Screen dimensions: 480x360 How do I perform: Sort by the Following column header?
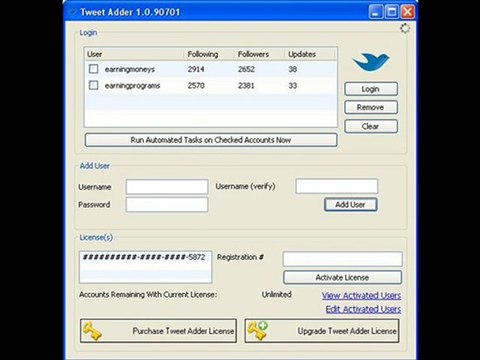[x=209, y=54]
